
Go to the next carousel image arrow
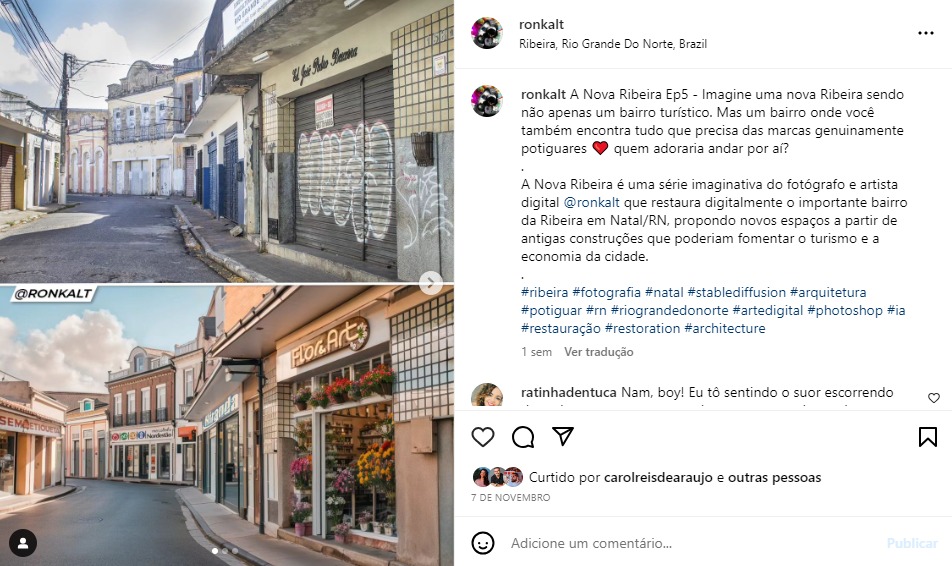click(430, 282)
